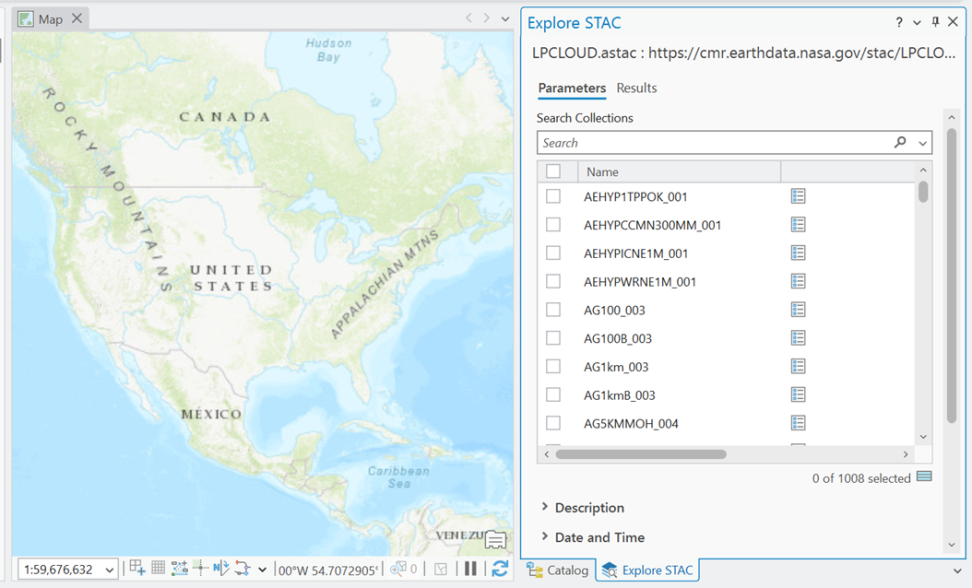
Task: Select the AG5KMMOH_004 collection name
Action: (x=631, y=424)
